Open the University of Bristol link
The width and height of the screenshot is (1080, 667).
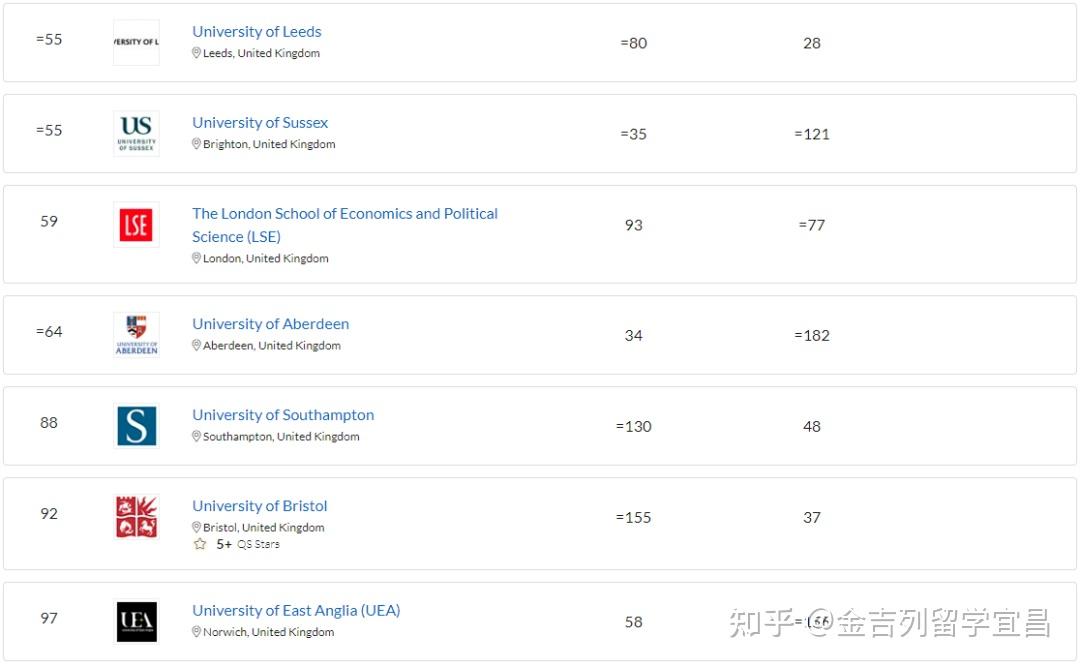point(260,506)
